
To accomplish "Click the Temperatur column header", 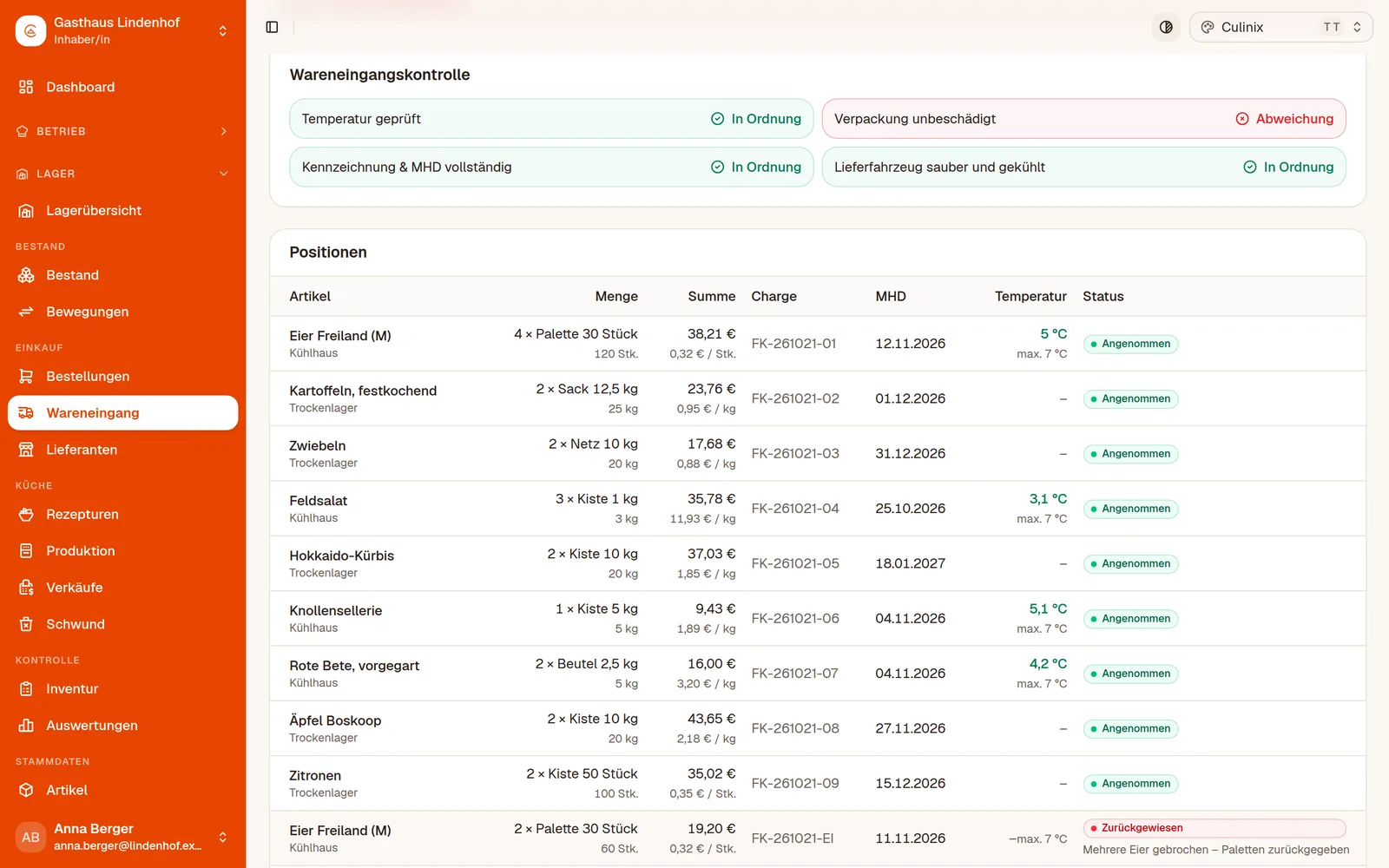I will coord(1030,297).
